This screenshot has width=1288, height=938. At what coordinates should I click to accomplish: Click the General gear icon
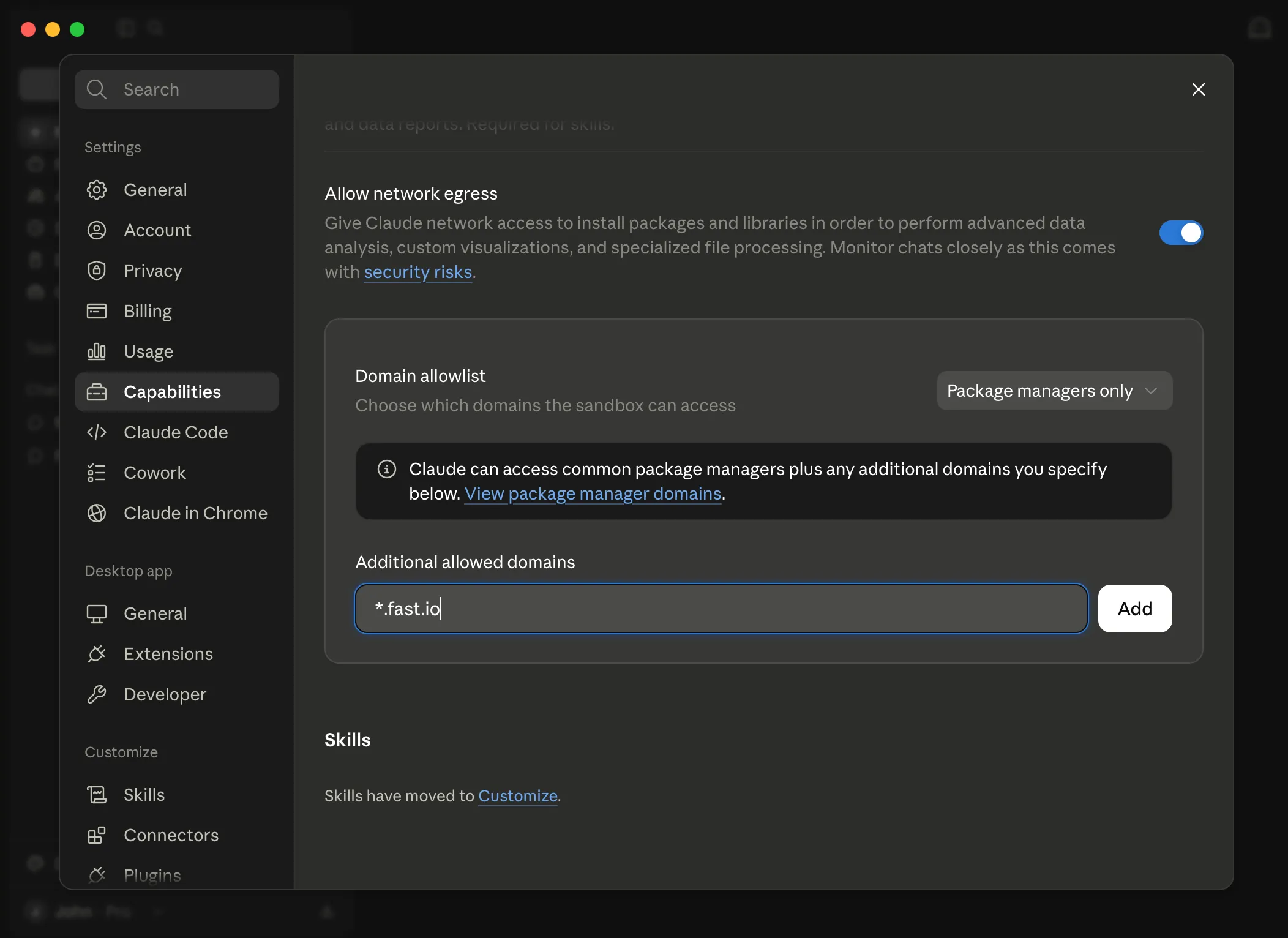97,190
